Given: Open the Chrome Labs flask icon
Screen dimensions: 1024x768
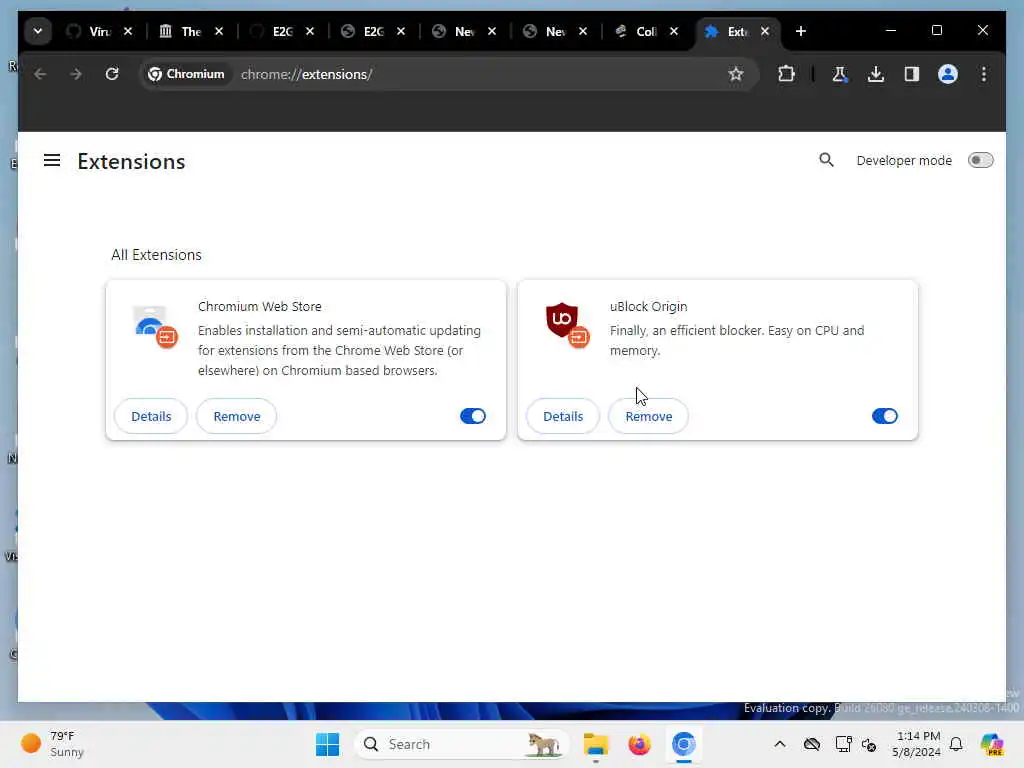Looking at the screenshot, I should point(840,74).
